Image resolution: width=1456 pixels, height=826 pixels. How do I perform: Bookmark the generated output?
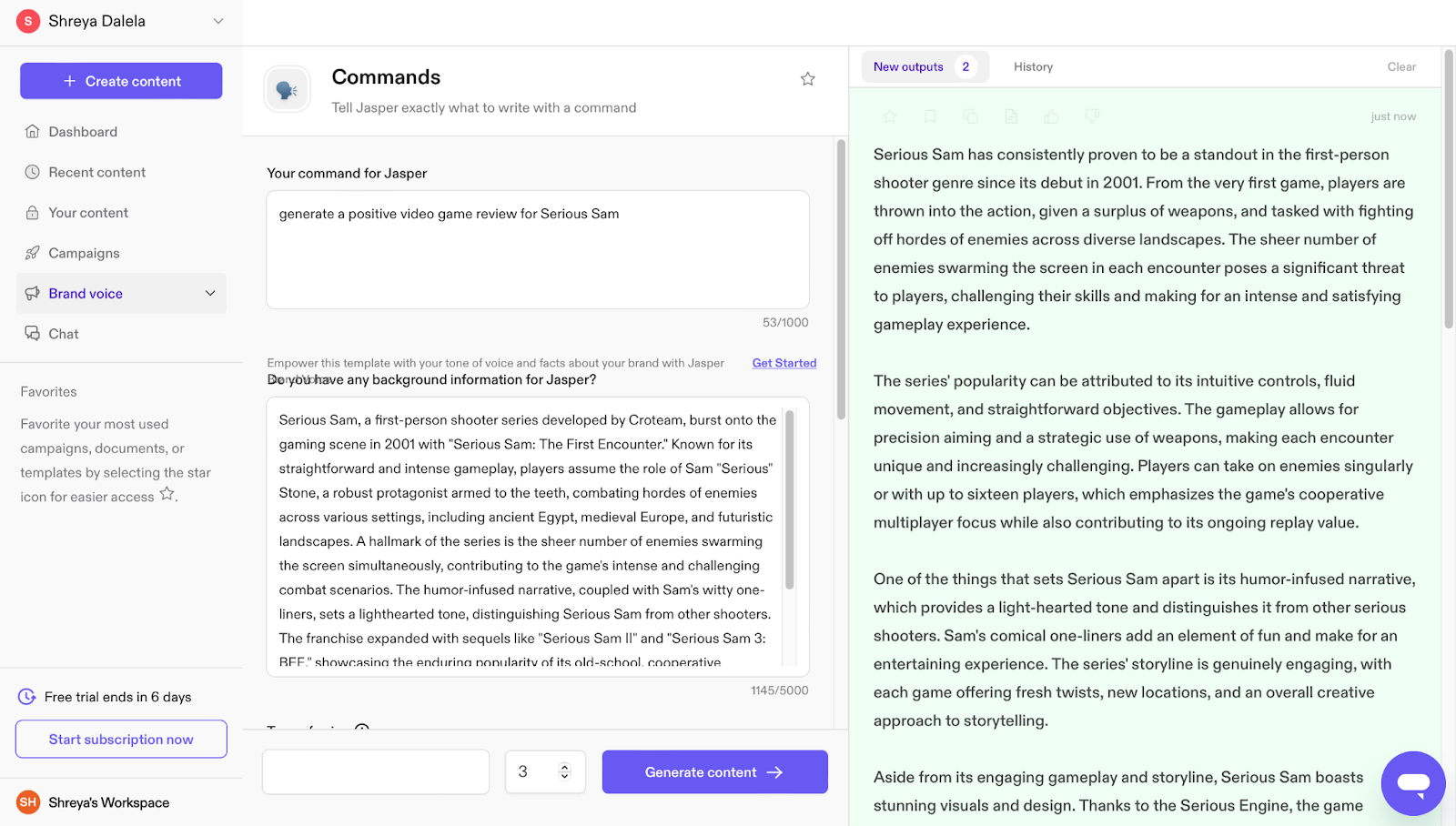[930, 116]
